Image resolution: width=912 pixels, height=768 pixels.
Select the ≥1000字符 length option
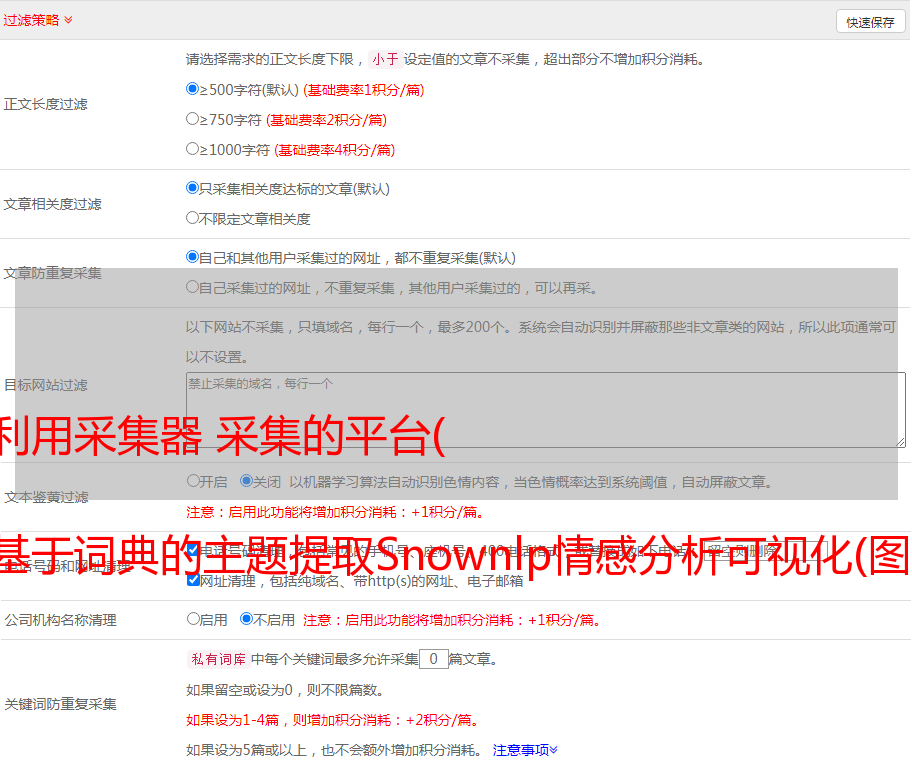click(x=192, y=149)
